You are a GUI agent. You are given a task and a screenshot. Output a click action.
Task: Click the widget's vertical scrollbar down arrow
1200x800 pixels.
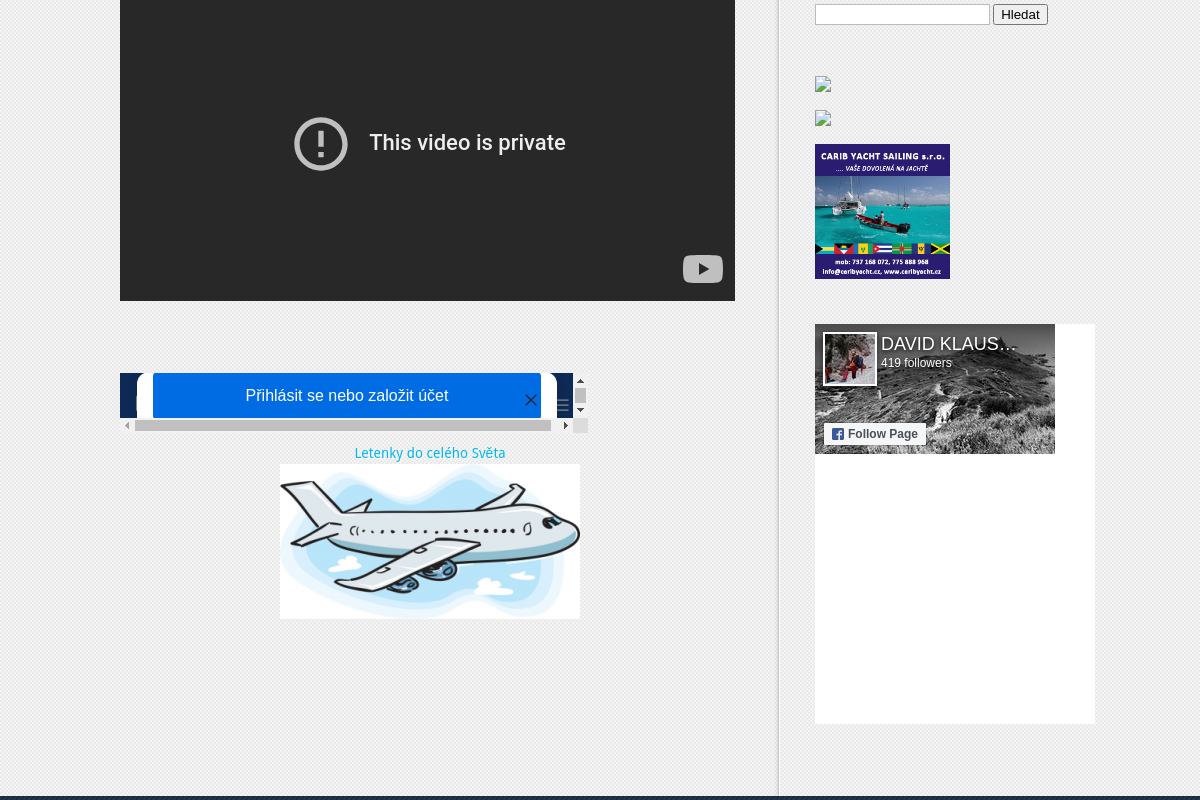click(580, 410)
